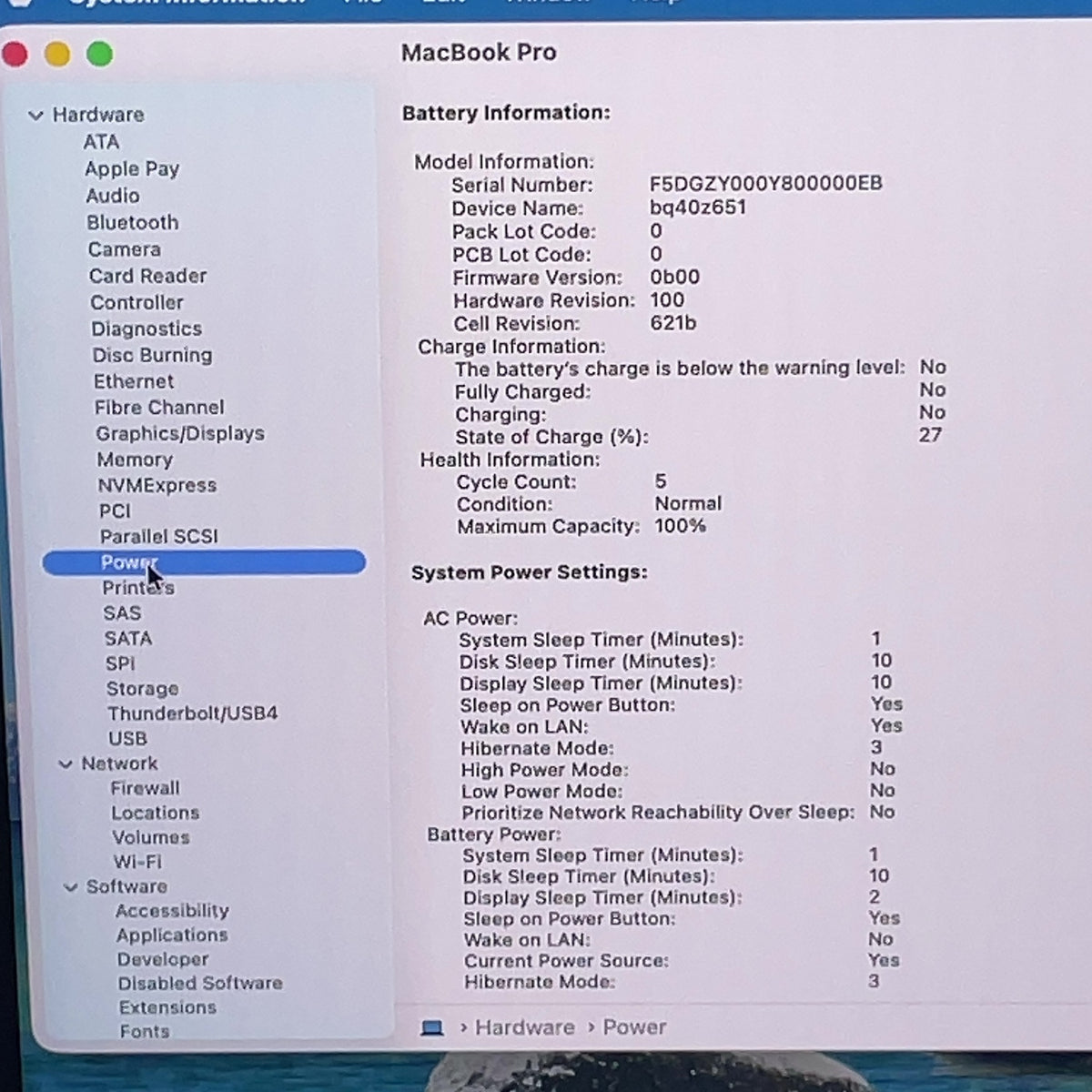Select Memory in the sidebar
This screenshot has height=1092, width=1092.
[x=135, y=460]
